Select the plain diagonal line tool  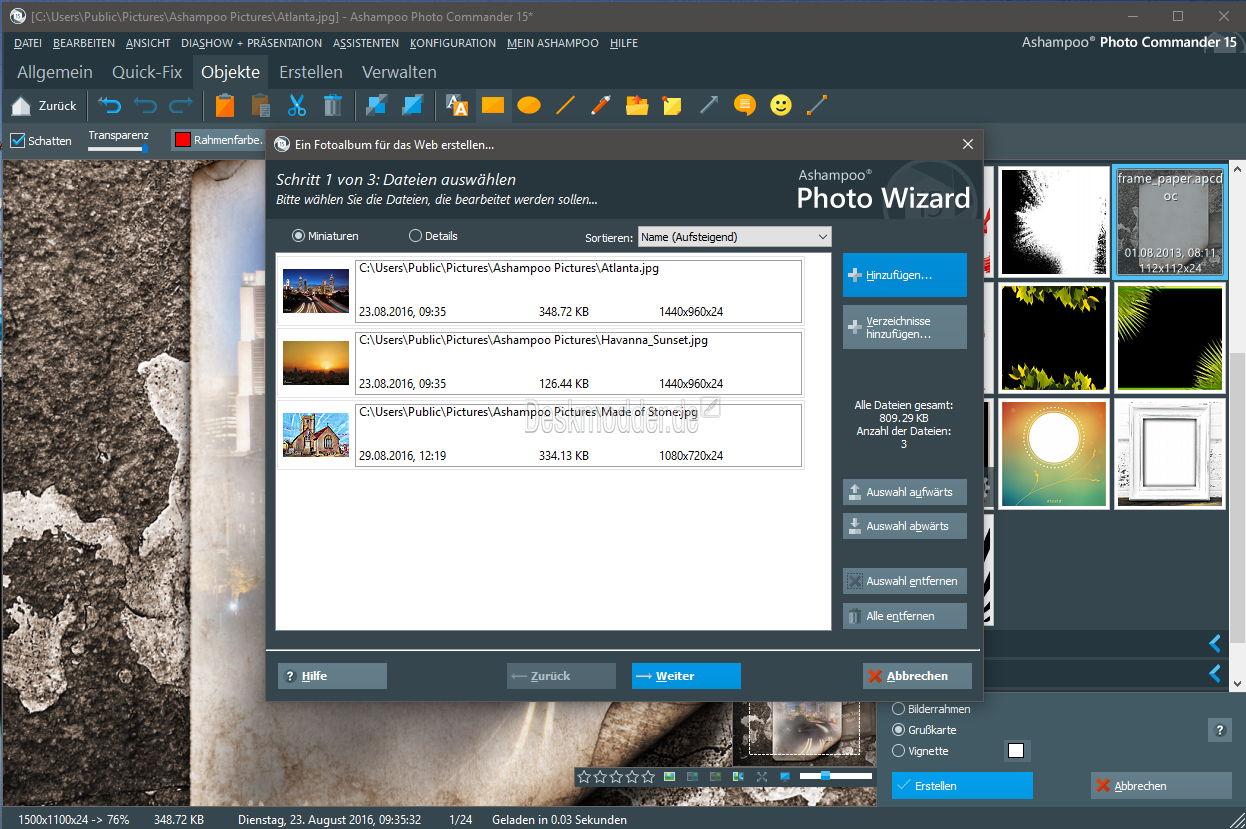(565, 105)
